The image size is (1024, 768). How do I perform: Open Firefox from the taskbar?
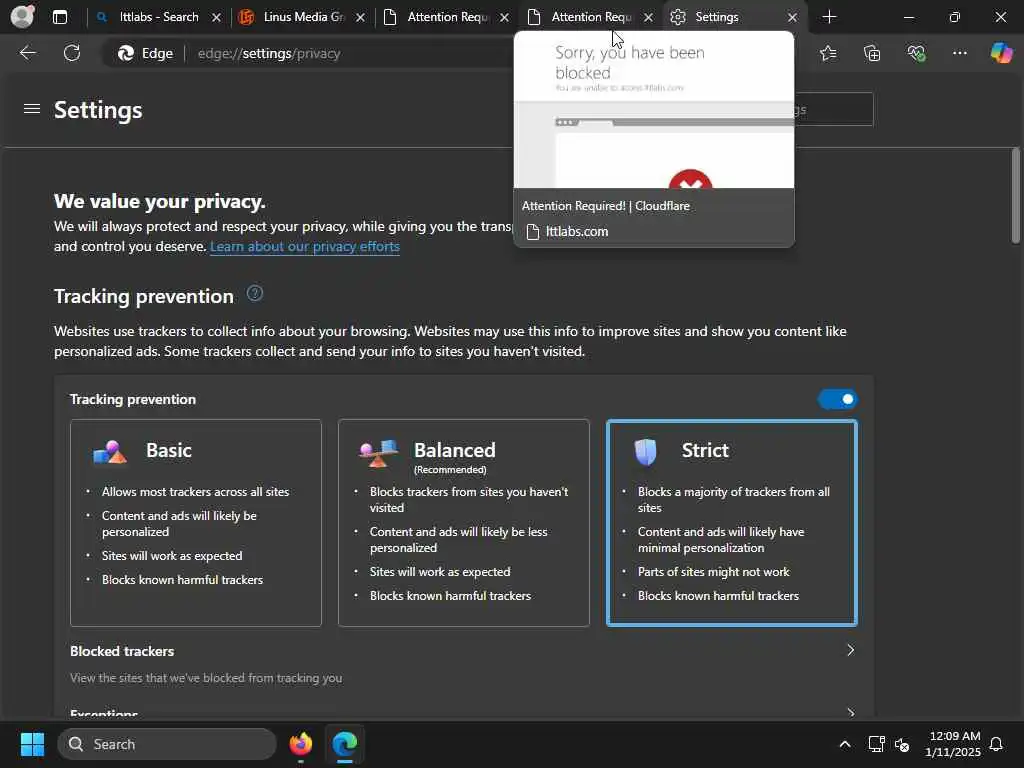pos(301,744)
